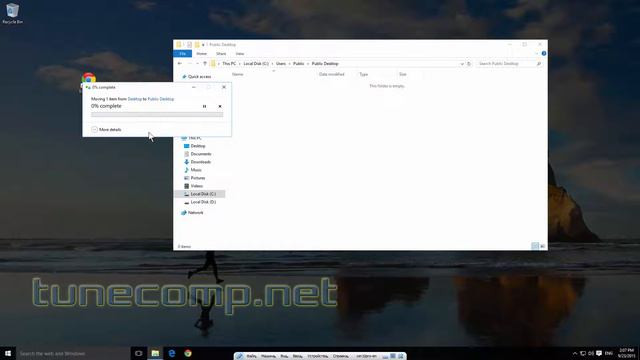Open the File ribbon tab
Screen dimensions: 640x360
tap(182, 53)
